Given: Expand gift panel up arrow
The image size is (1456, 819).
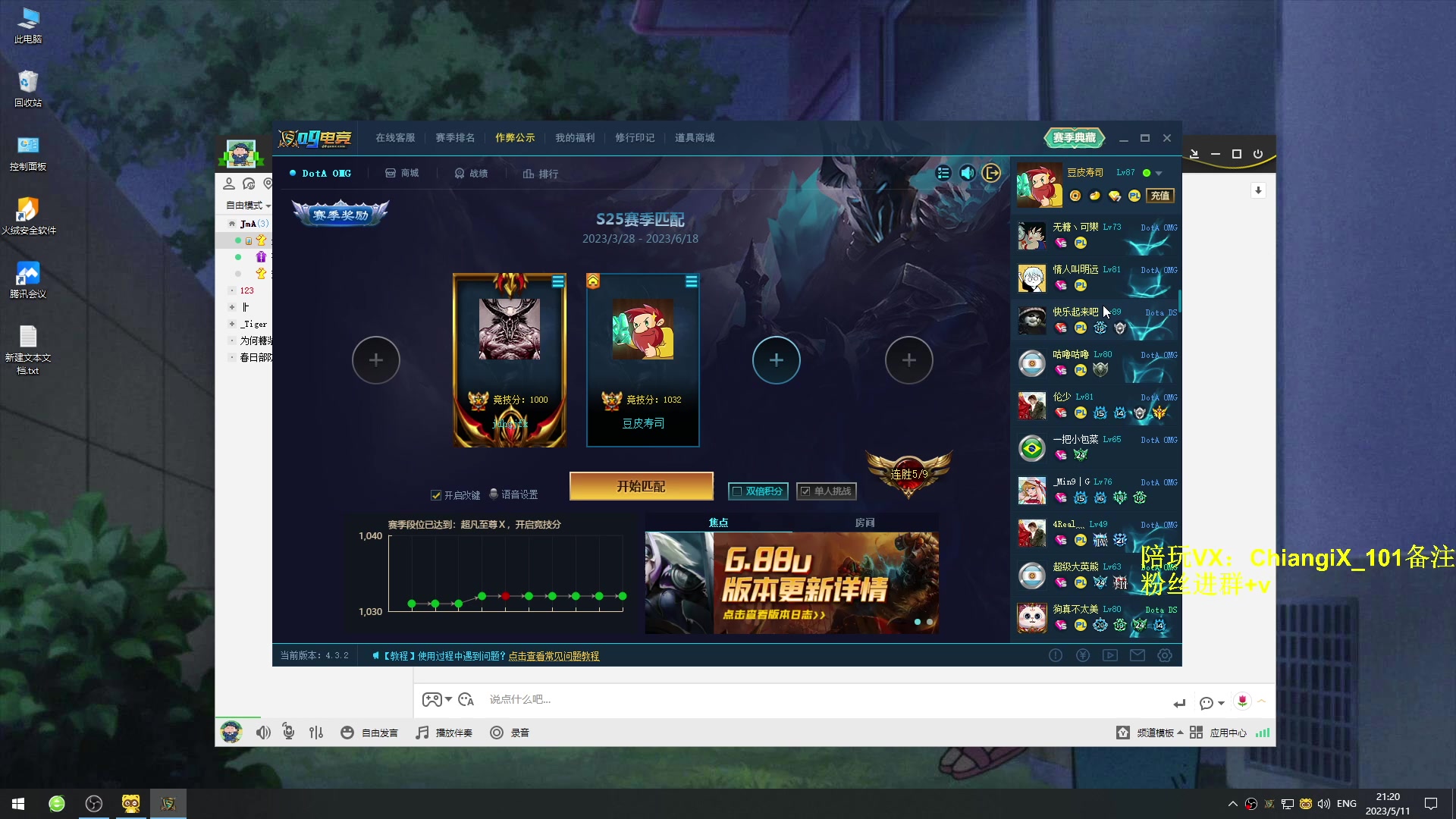Looking at the screenshot, I should tap(1262, 701).
